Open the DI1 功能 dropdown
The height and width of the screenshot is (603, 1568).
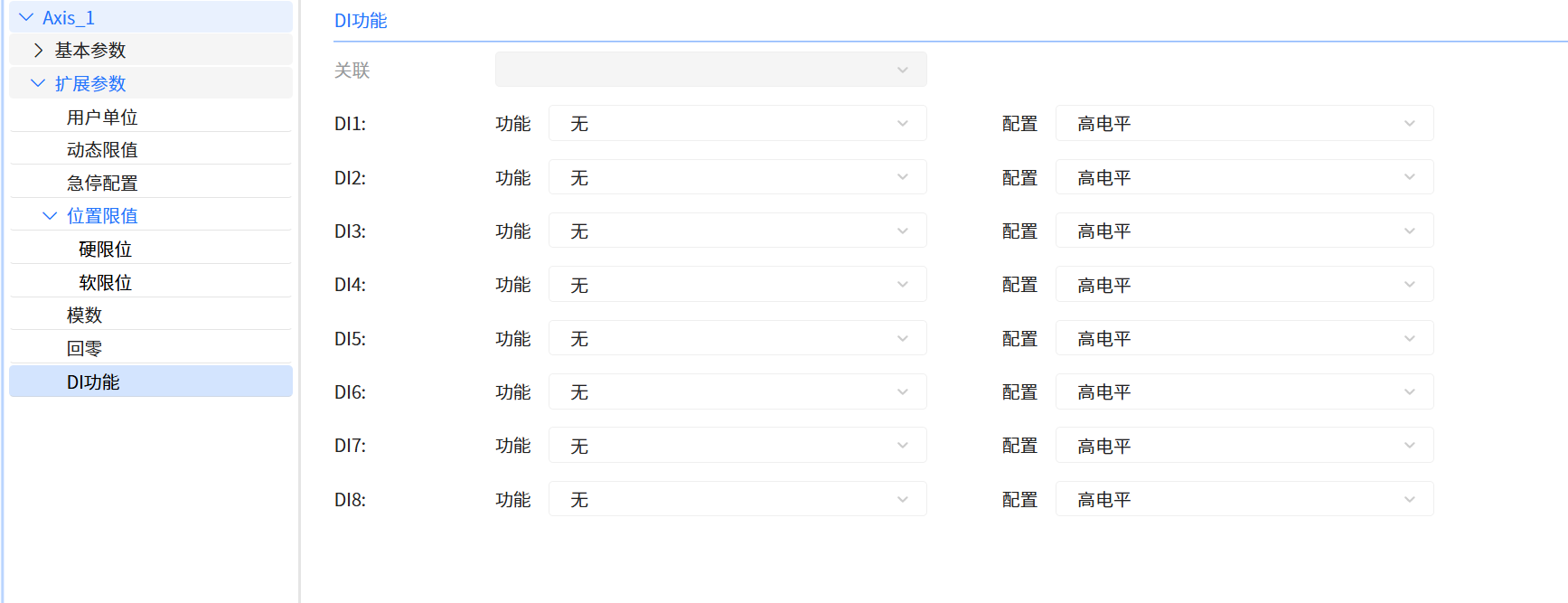(x=737, y=124)
